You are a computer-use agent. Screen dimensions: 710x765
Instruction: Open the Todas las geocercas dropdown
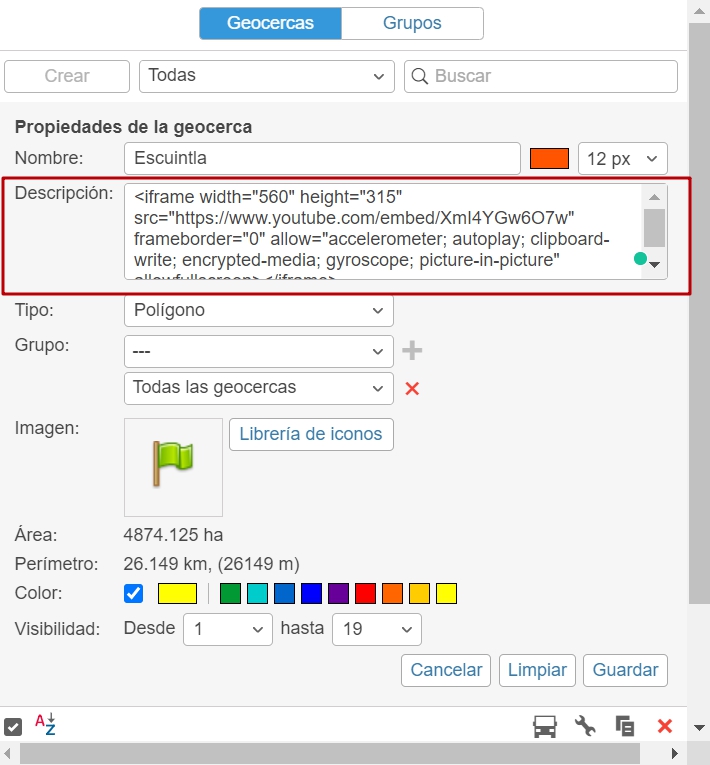(x=259, y=388)
